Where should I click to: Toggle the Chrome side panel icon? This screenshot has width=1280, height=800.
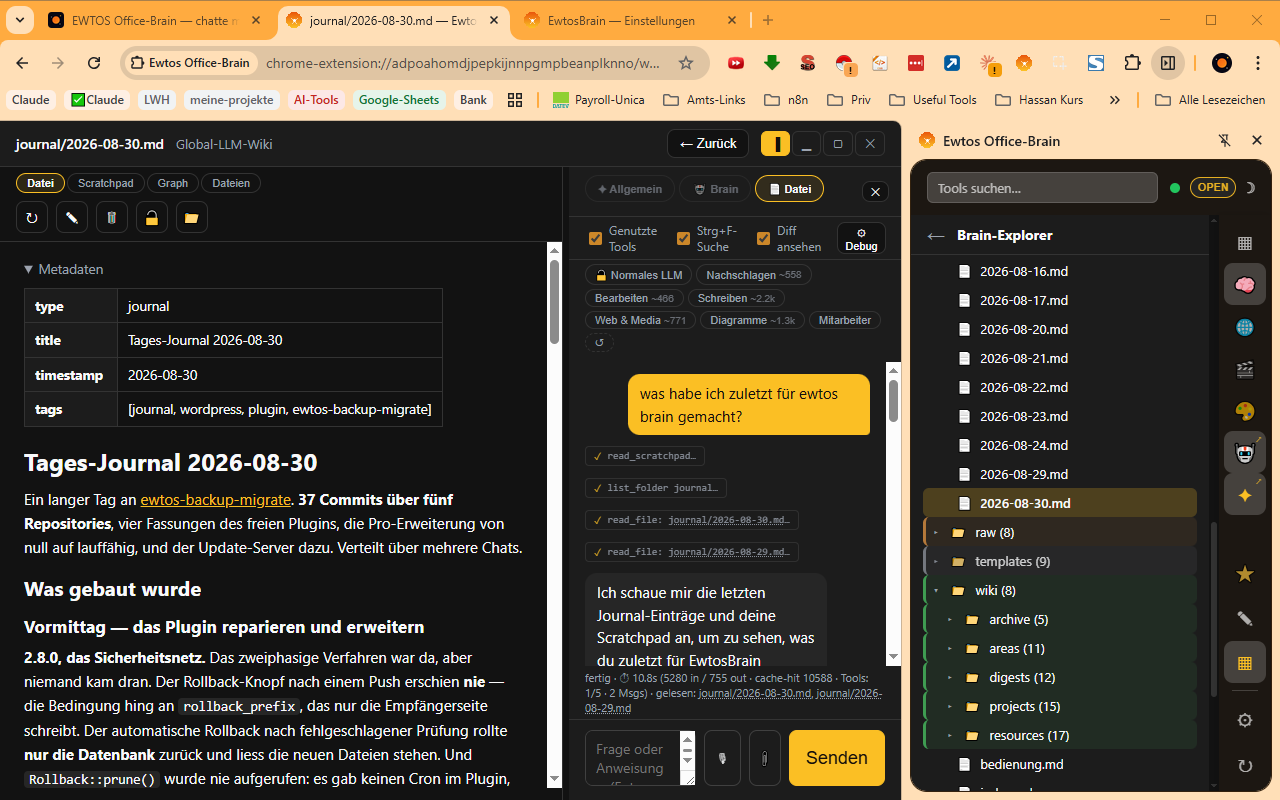pyautogui.click(x=1168, y=63)
